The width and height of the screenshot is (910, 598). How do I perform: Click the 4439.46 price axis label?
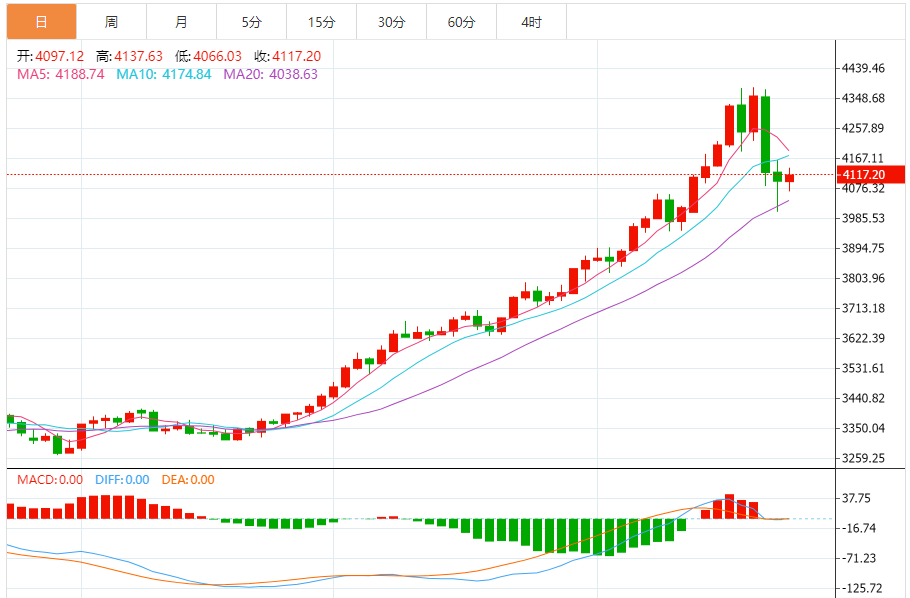point(864,69)
